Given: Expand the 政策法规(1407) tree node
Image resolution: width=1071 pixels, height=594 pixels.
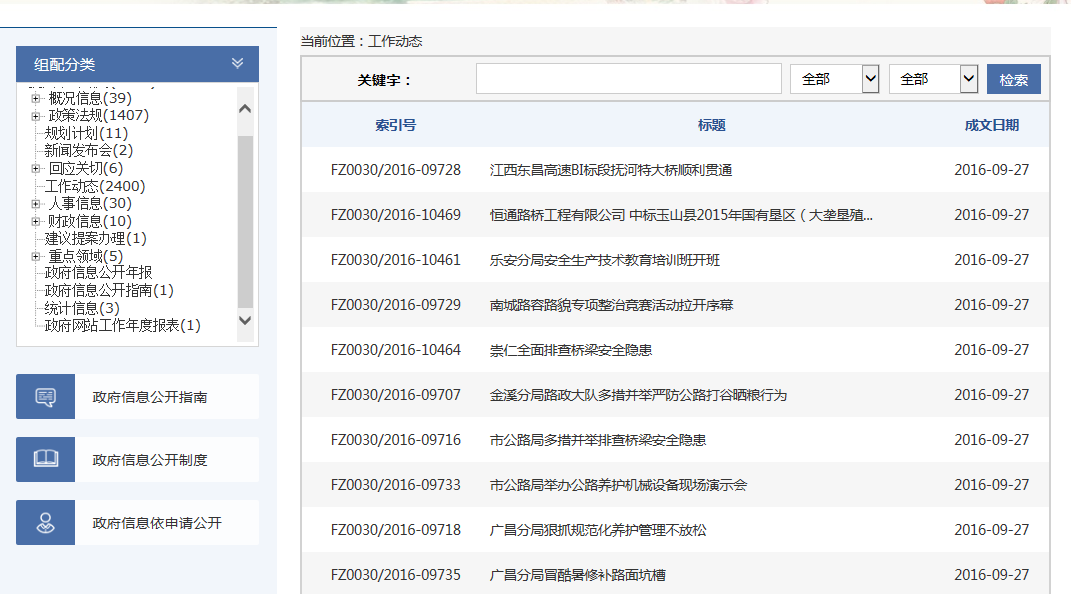Looking at the screenshot, I should click(36, 116).
